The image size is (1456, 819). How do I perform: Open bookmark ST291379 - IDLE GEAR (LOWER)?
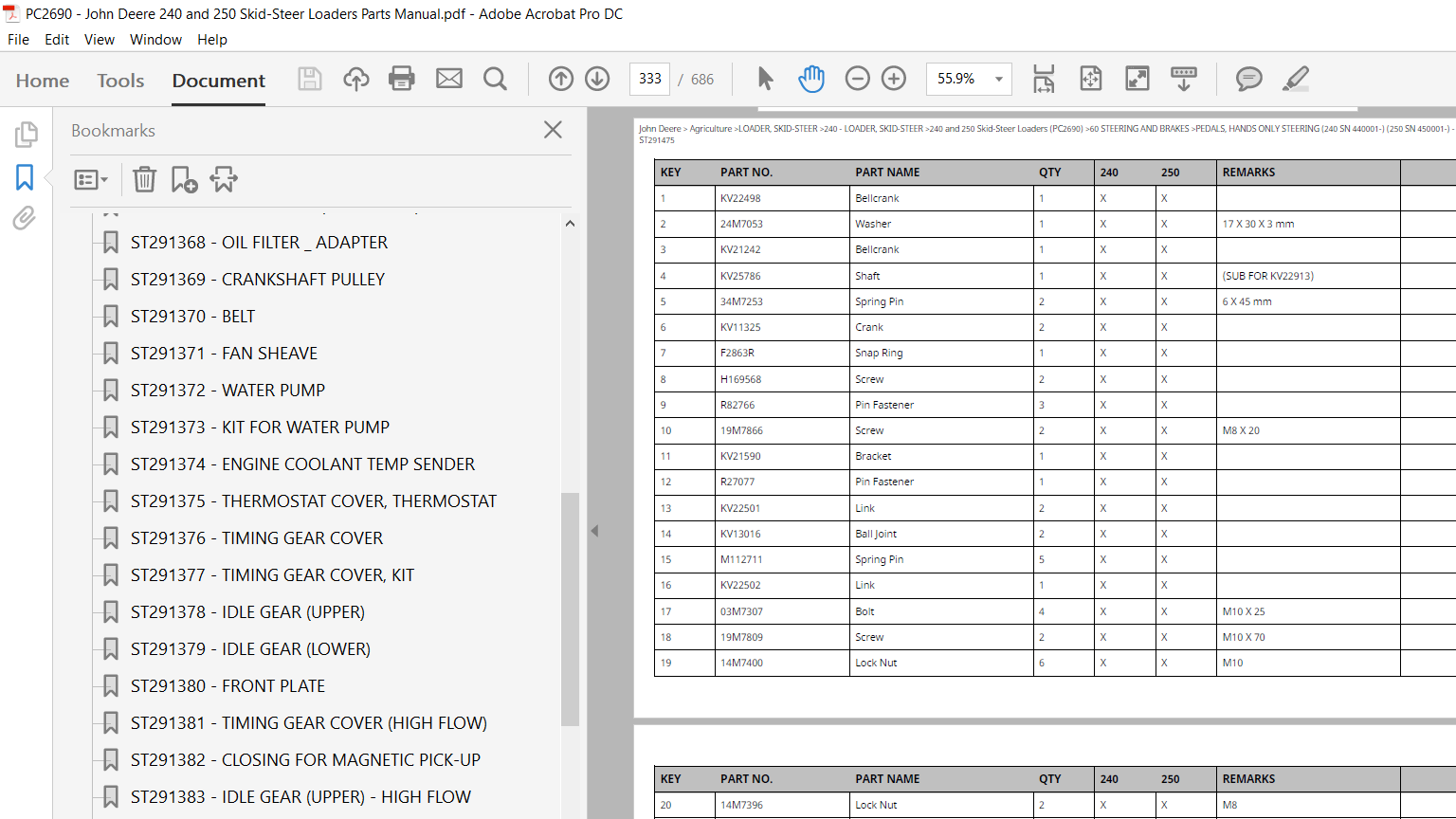click(x=250, y=649)
